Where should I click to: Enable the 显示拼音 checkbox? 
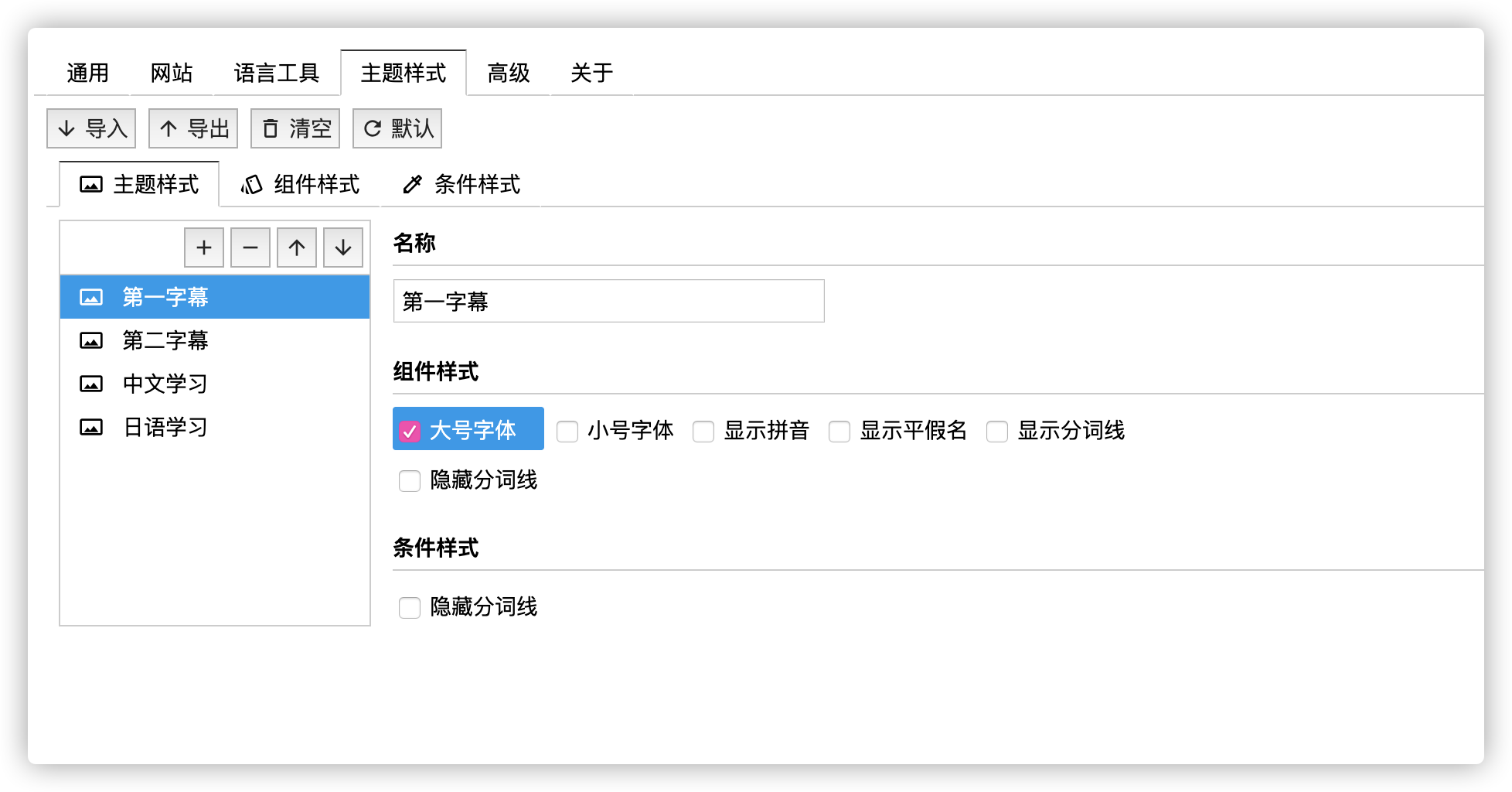703,431
